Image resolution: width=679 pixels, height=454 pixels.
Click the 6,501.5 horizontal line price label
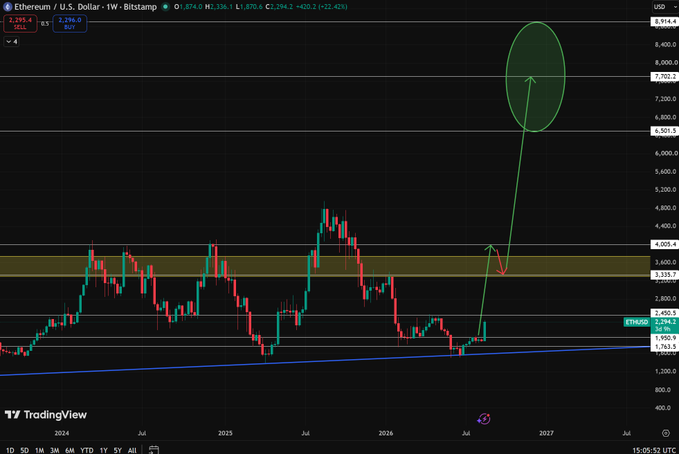665,131
